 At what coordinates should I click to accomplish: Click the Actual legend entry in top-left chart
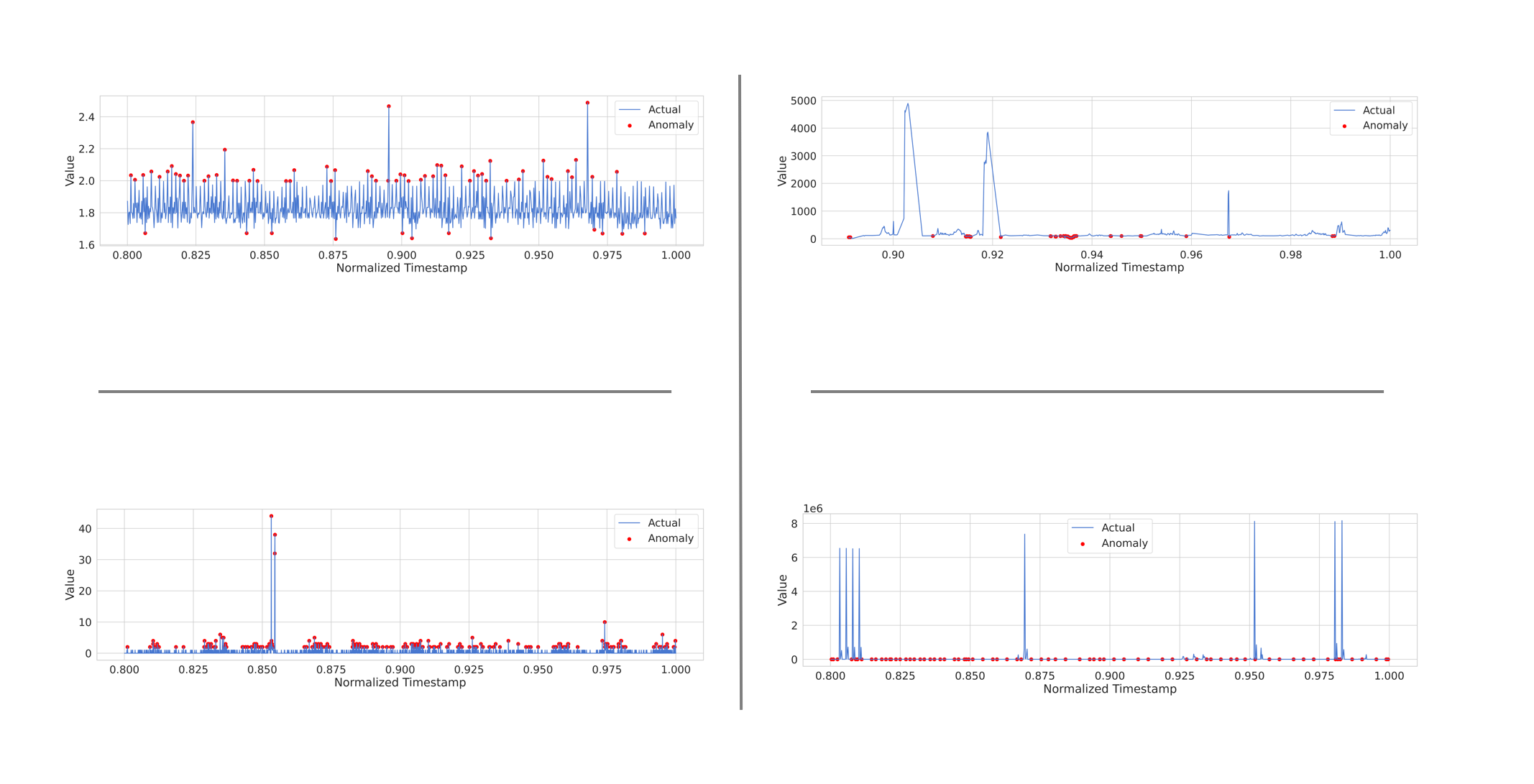point(663,110)
